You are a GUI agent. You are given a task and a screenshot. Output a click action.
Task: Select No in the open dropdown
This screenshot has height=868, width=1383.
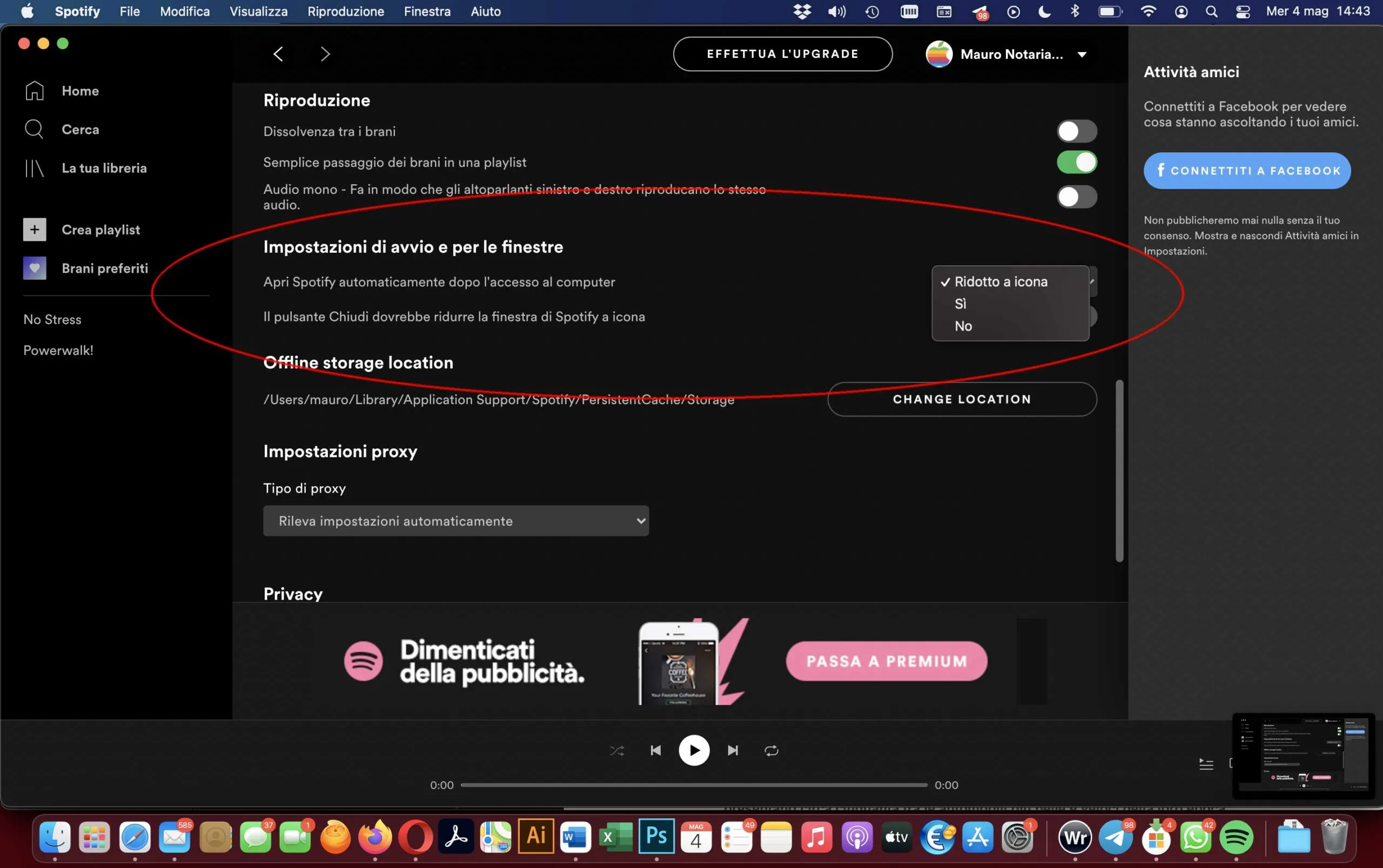(963, 326)
